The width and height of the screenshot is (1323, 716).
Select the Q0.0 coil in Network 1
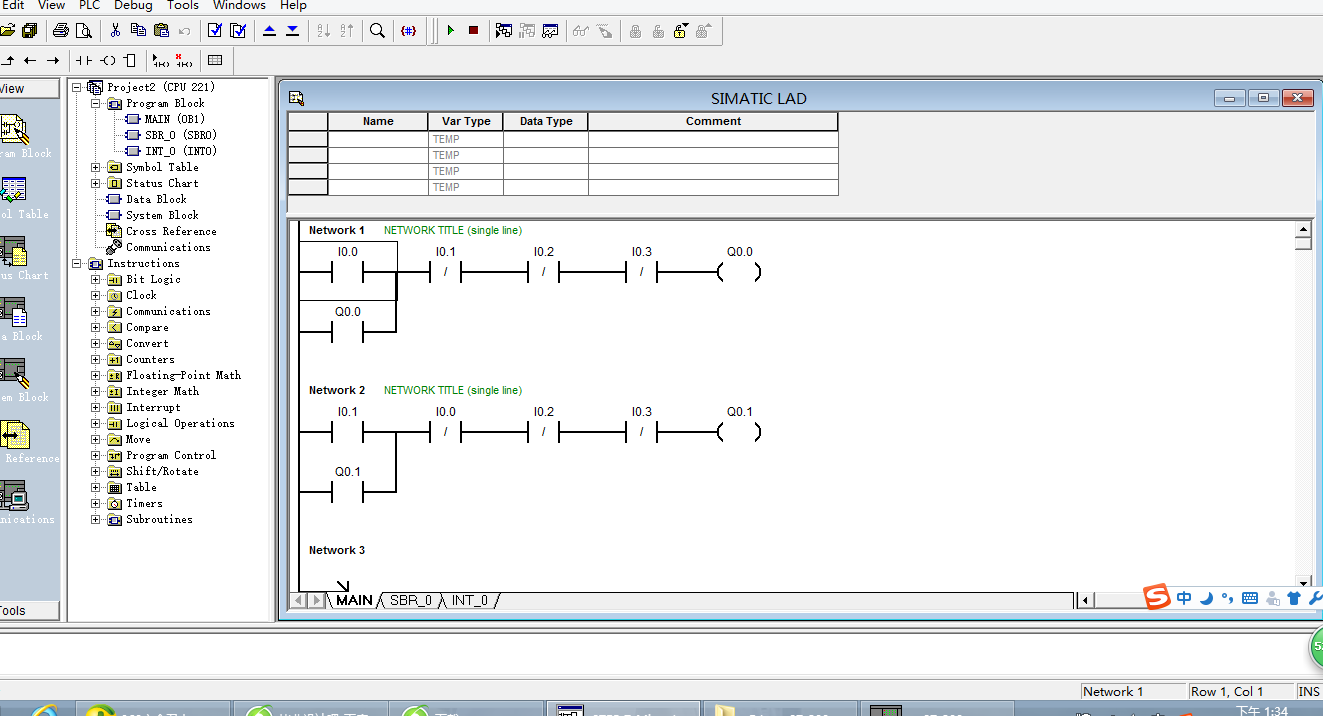pos(739,271)
